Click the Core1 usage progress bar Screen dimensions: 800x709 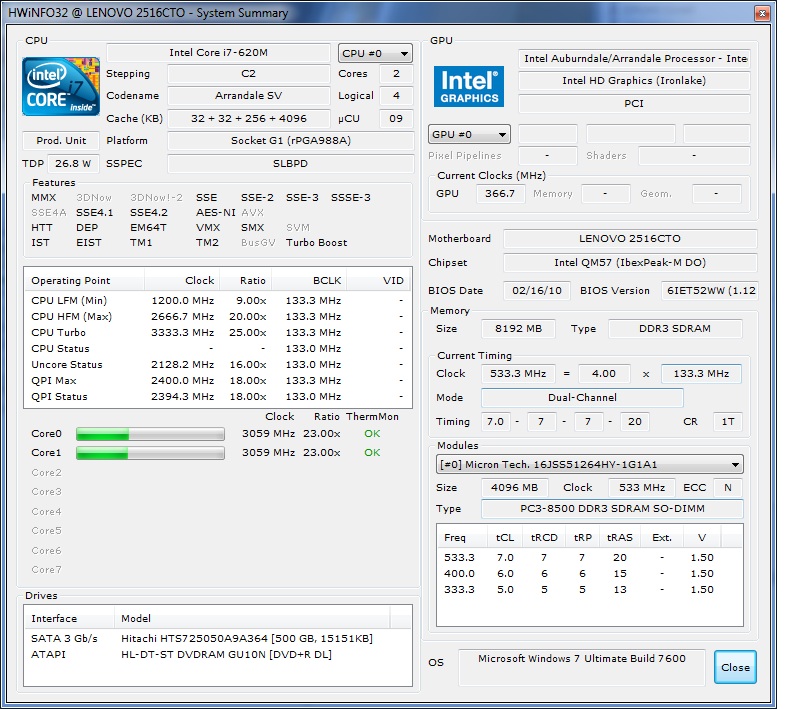tap(150, 453)
